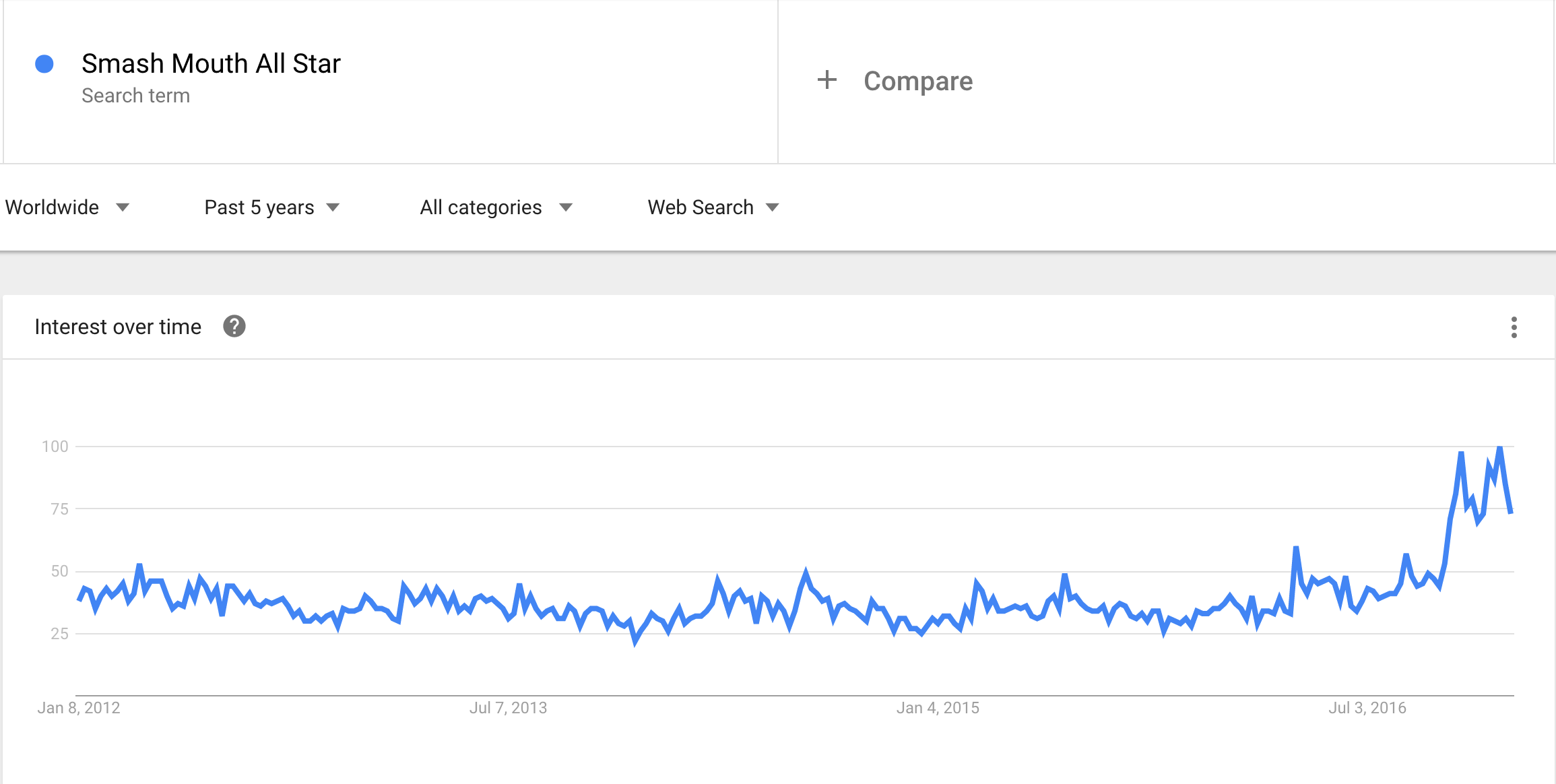Open the Past 5 years dropdown
Viewport: 1556px width, 784px height.
(271, 207)
